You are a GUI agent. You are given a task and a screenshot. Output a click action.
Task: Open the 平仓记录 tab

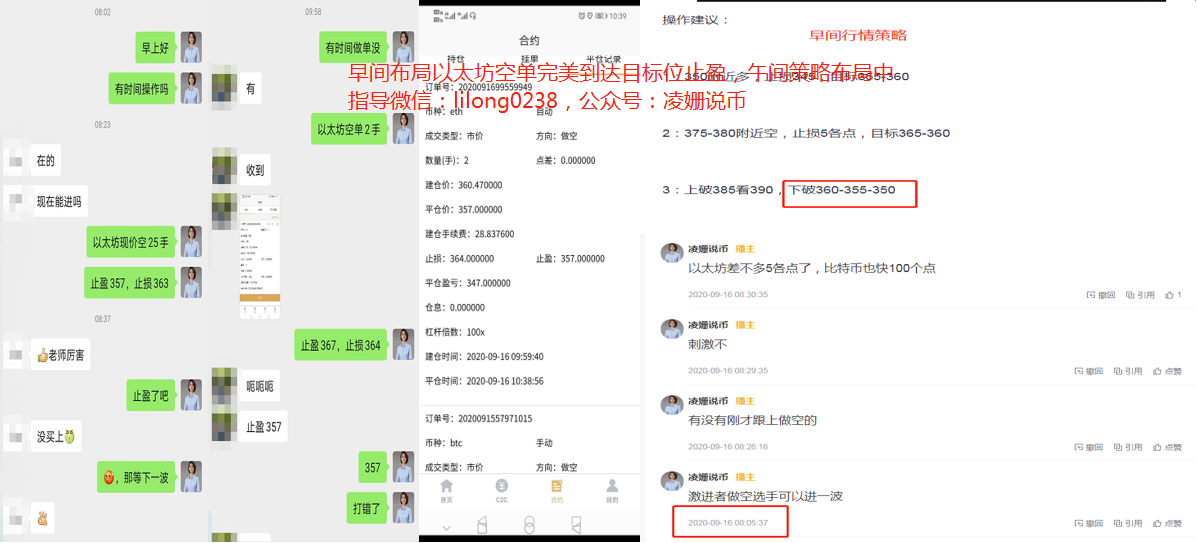click(x=603, y=59)
